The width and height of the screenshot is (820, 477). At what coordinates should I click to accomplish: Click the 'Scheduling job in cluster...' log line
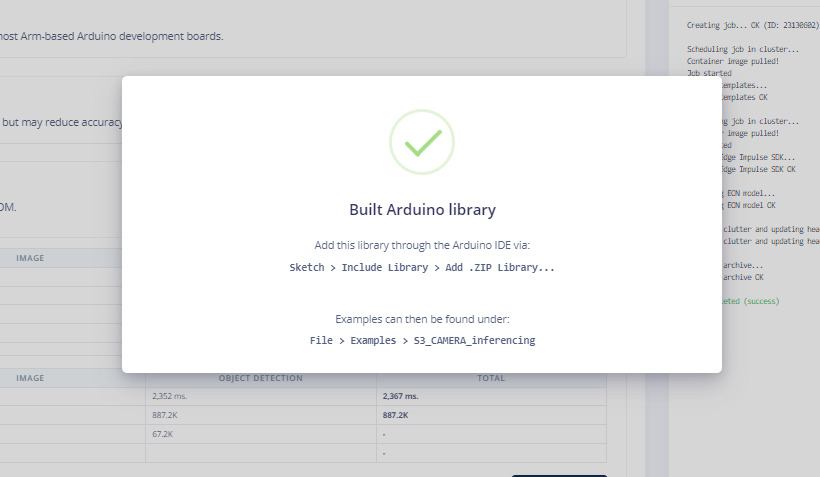(x=742, y=49)
